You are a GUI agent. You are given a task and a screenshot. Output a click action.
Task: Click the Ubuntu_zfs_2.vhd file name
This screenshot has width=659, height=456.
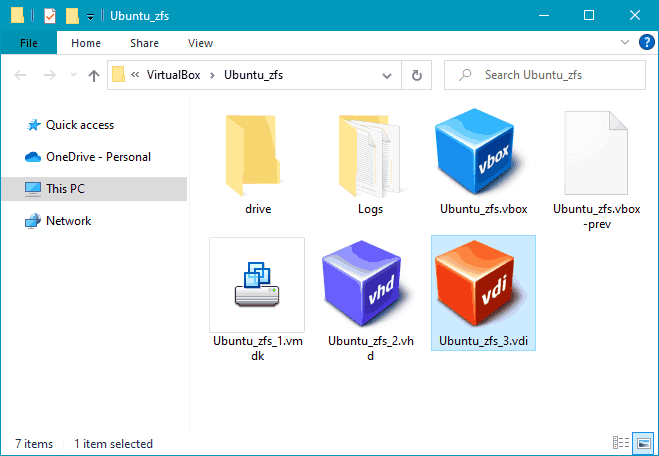click(371, 348)
